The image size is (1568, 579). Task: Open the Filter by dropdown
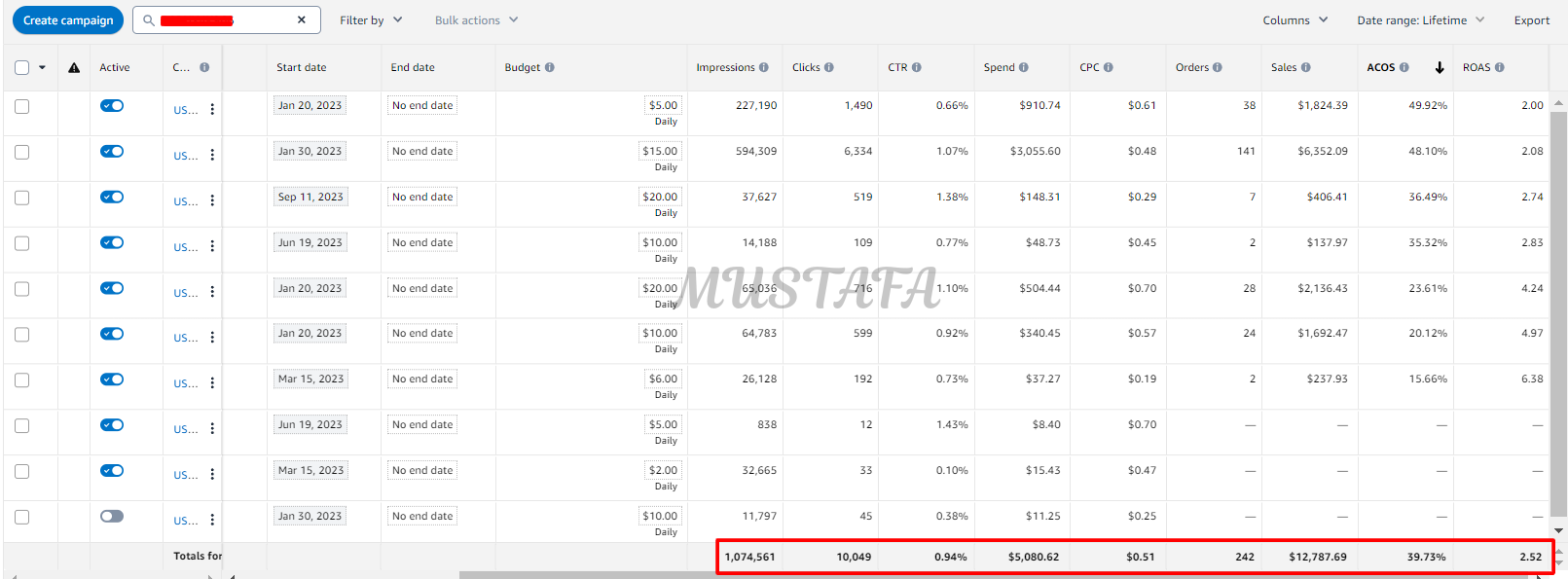(x=370, y=20)
